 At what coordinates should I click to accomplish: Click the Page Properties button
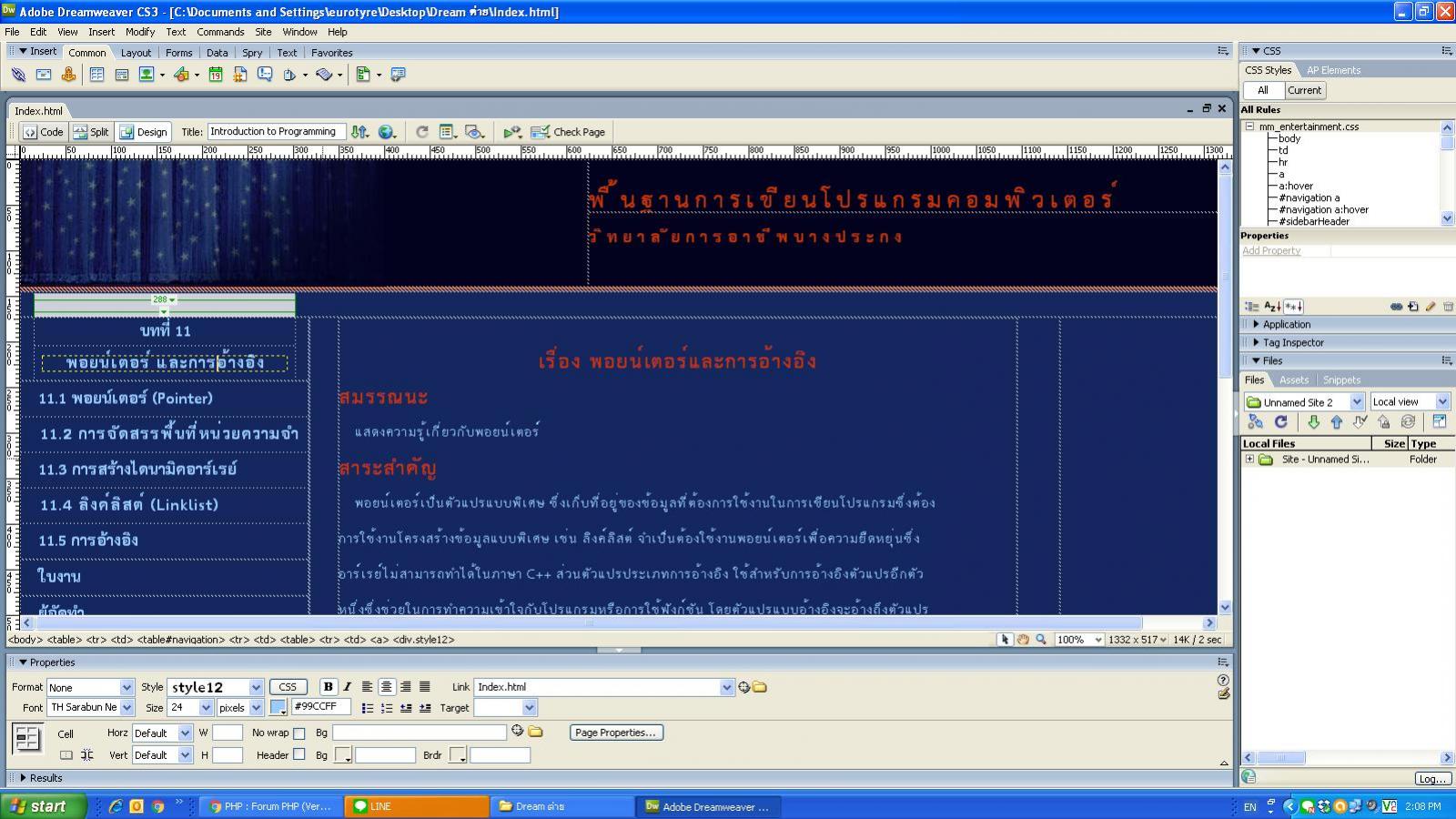616,733
